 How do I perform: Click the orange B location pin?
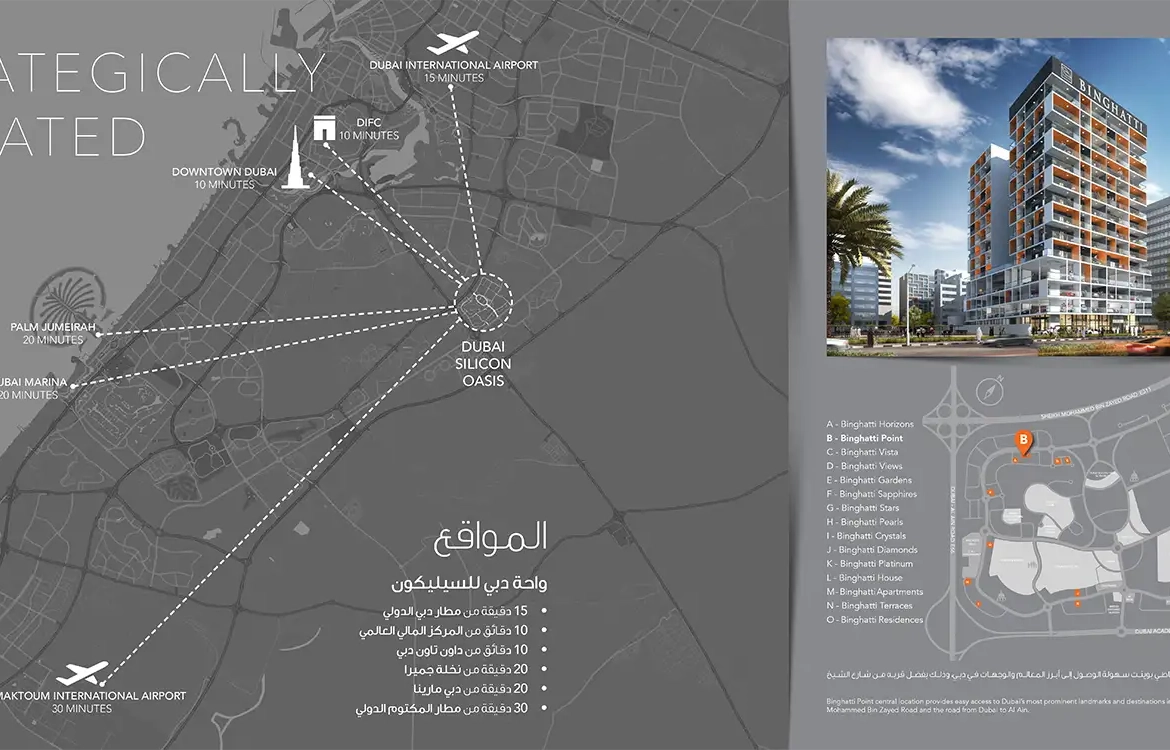(1023, 440)
